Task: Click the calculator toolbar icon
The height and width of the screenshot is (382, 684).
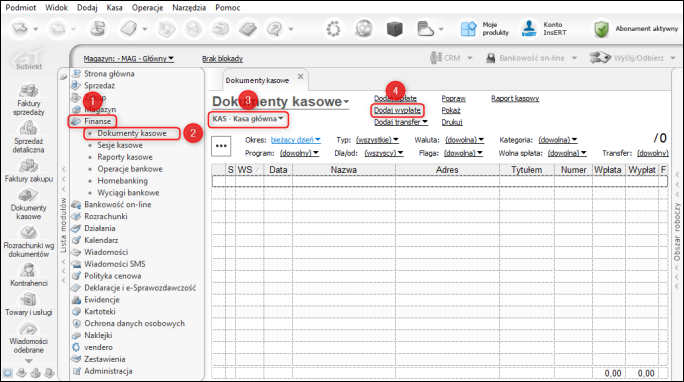Action: coord(247,29)
